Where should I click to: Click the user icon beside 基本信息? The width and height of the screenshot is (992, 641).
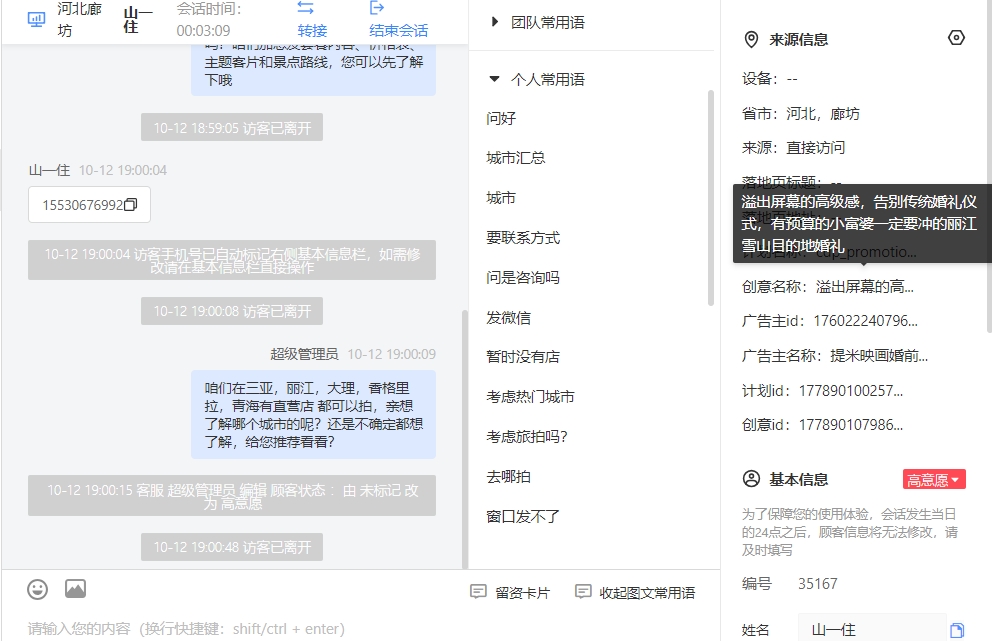pyautogui.click(x=751, y=479)
